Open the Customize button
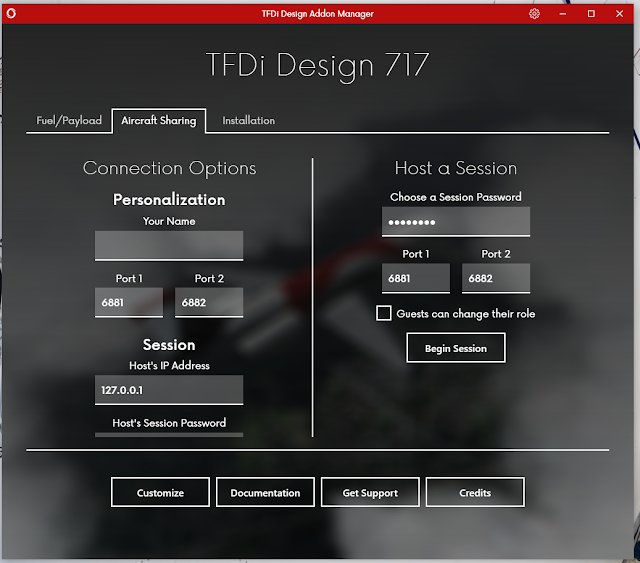The width and height of the screenshot is (640, 563). click(x=160, y=492)
